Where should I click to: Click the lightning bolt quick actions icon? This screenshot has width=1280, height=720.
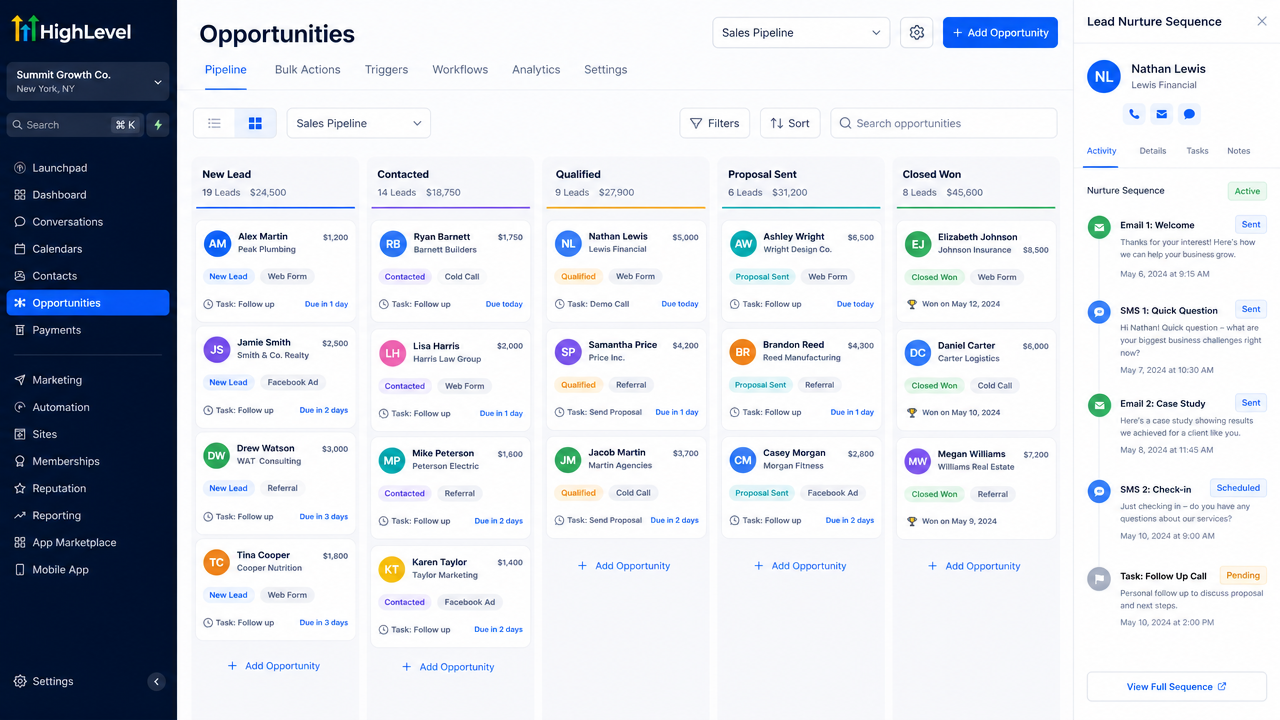coord(158,125)
